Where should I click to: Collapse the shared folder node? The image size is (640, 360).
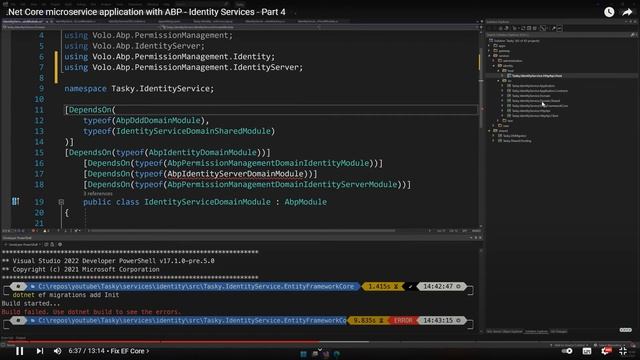click(x=489, y=131)
